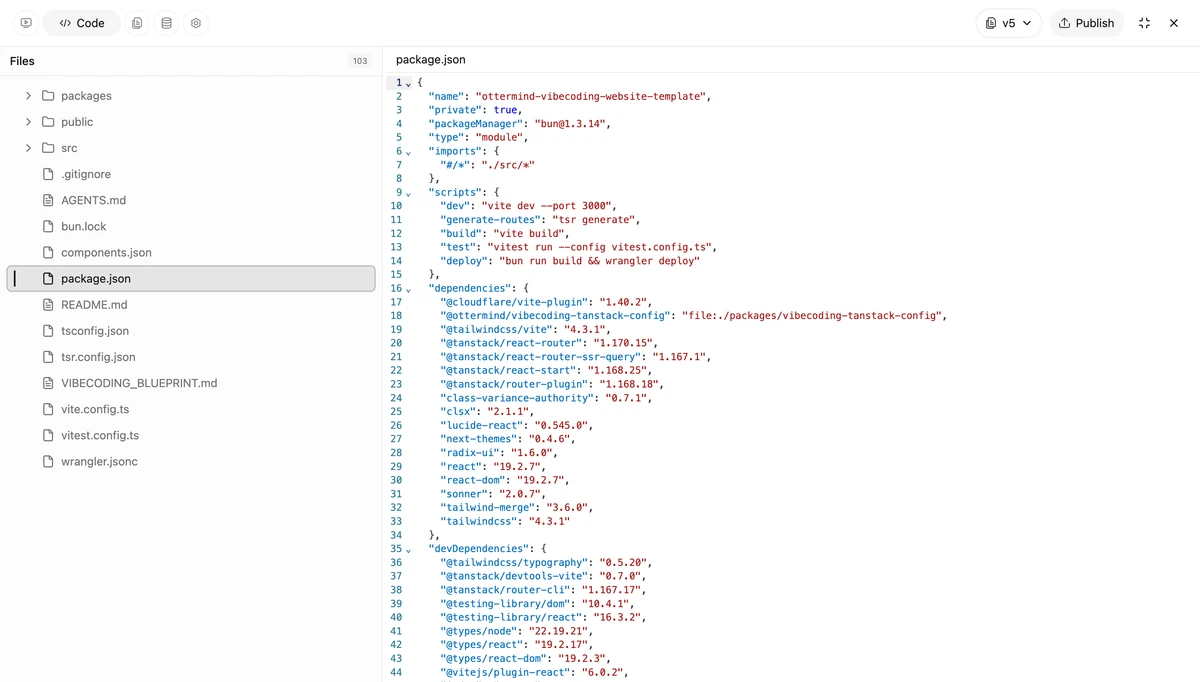Click the line number 25 in gutter
Image resolution: width=1200 pixels, height=682 pixels.
pyautogui.click(x=396, y=412)
